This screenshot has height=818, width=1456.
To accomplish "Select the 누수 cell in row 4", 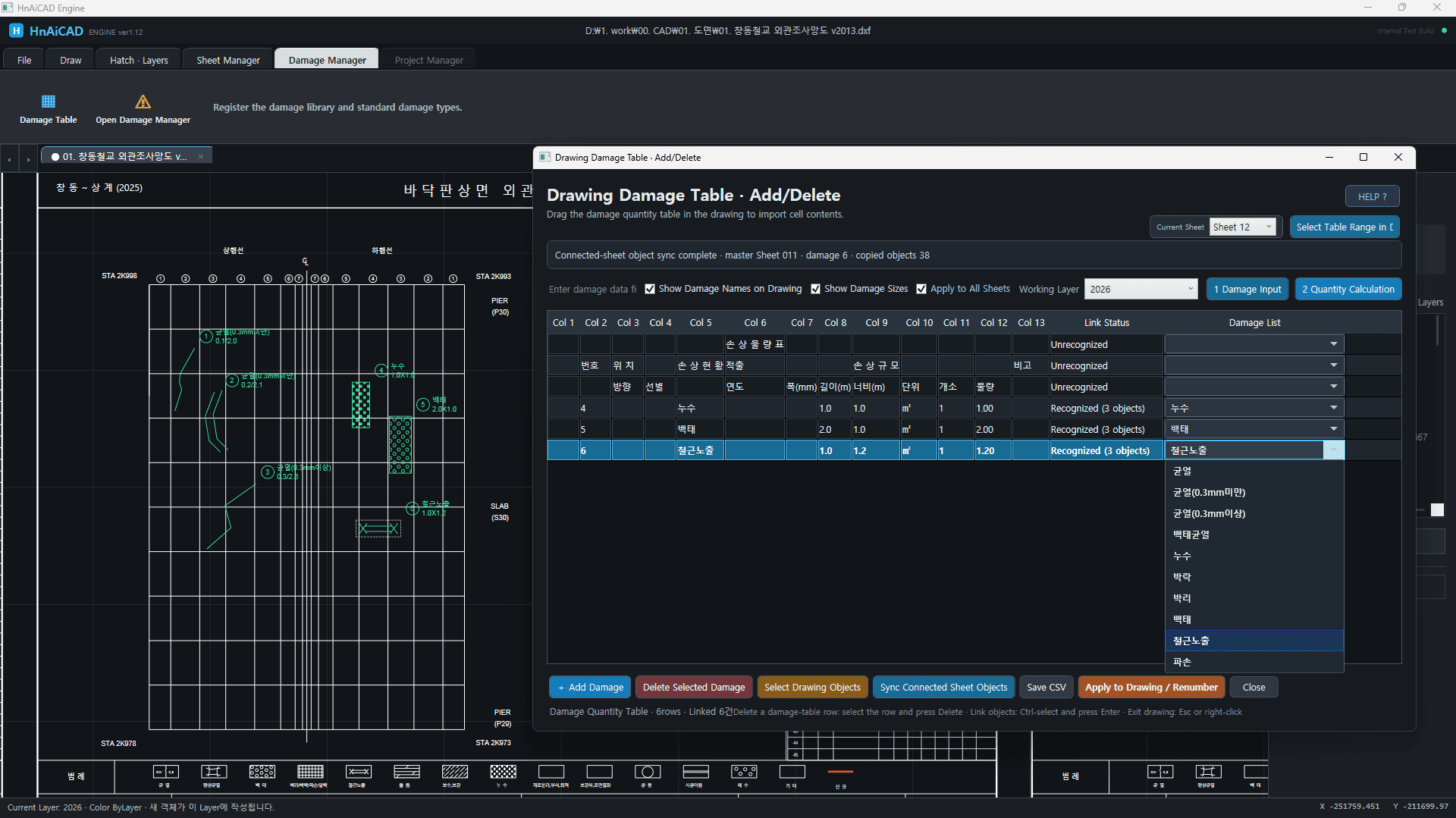I will pyautogui.click(x=699, y=408).
